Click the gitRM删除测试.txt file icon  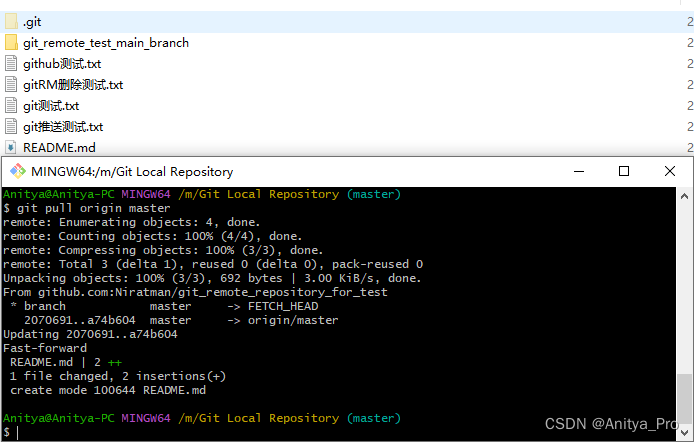point(11,85)
